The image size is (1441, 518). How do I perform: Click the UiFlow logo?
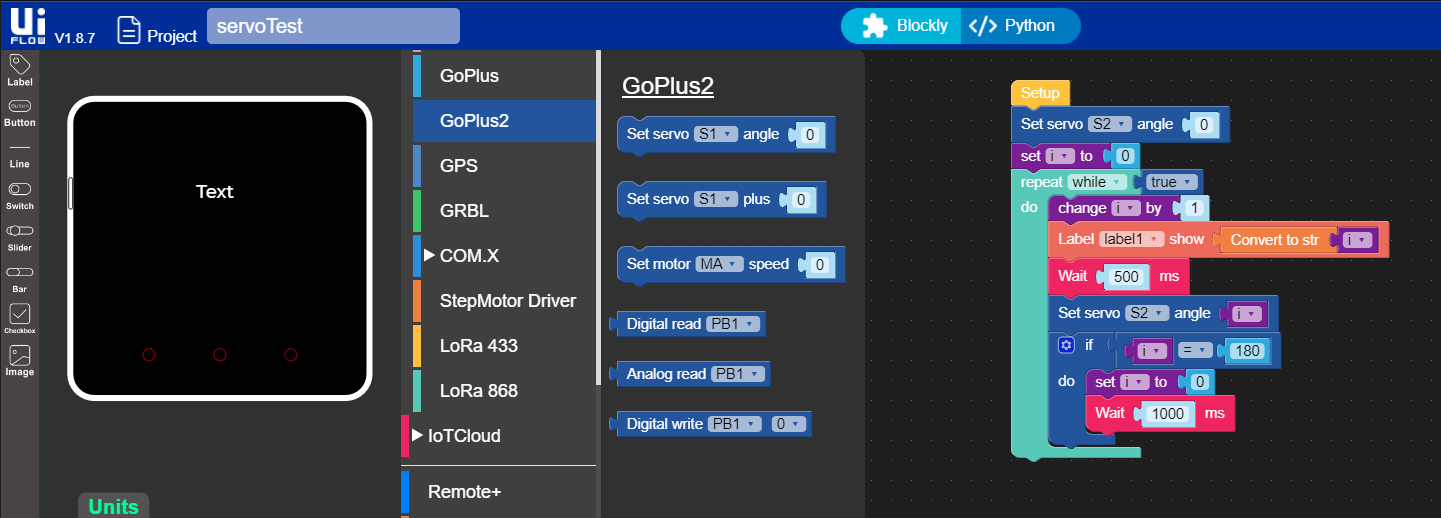pyautogui.click(x=26, y=24)
